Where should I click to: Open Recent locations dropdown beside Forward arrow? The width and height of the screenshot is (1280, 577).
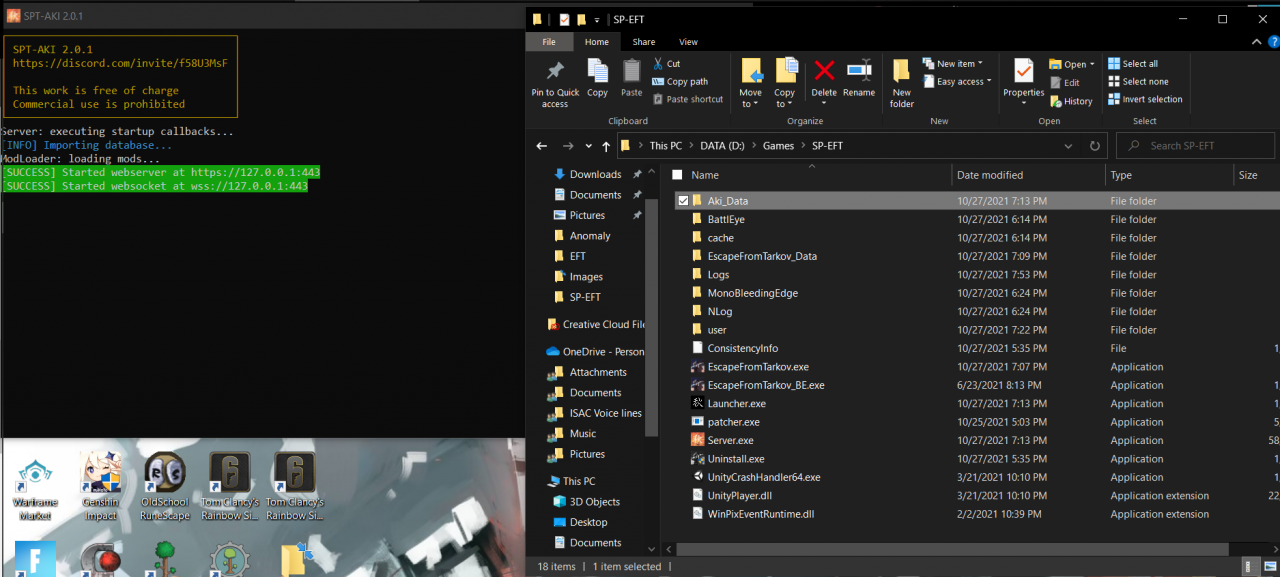pyautogui.click(x=587, y=146)
